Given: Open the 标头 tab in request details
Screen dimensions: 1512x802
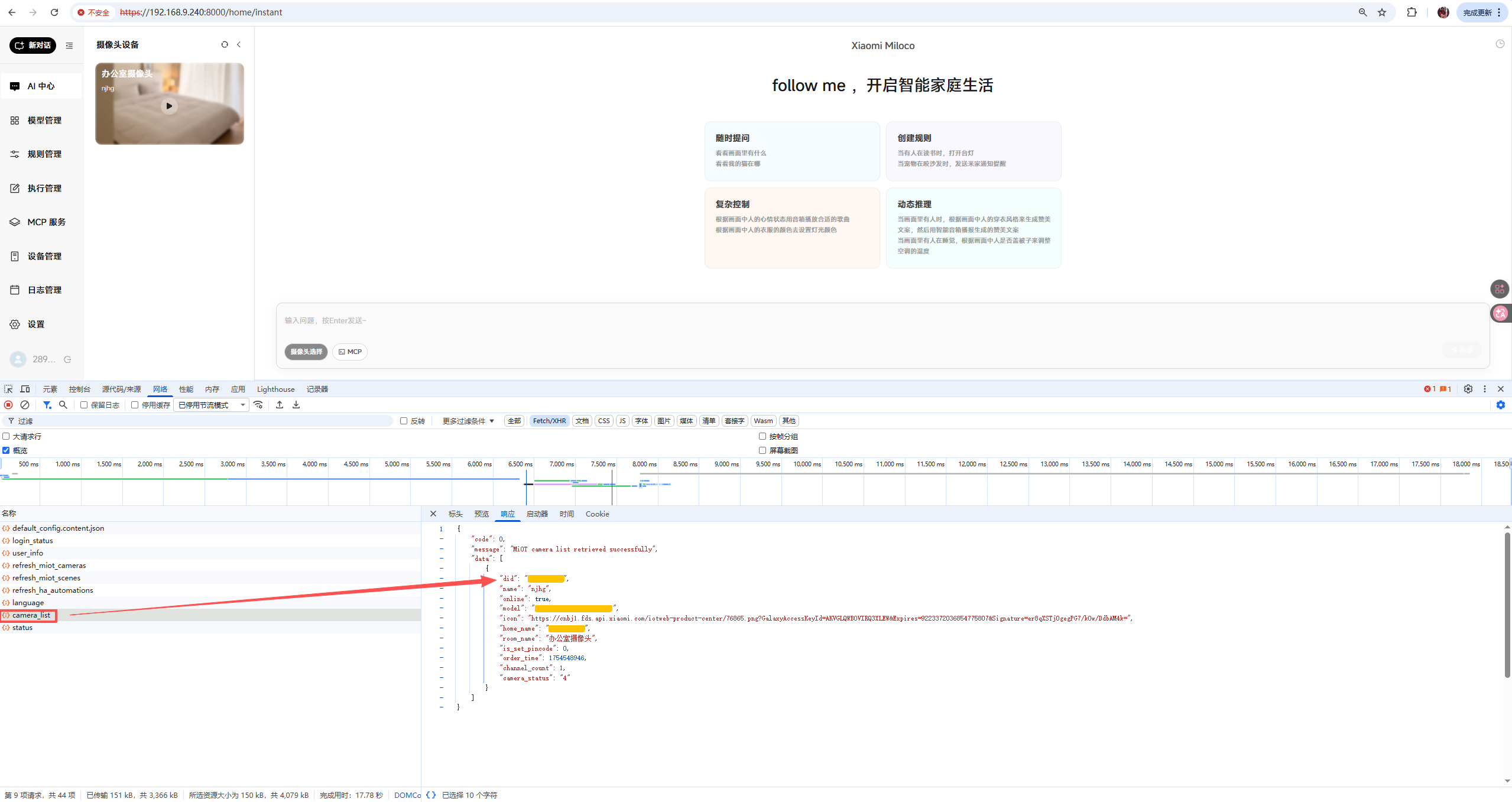Looking at the screenshot, I should click(x=455, y=514).
